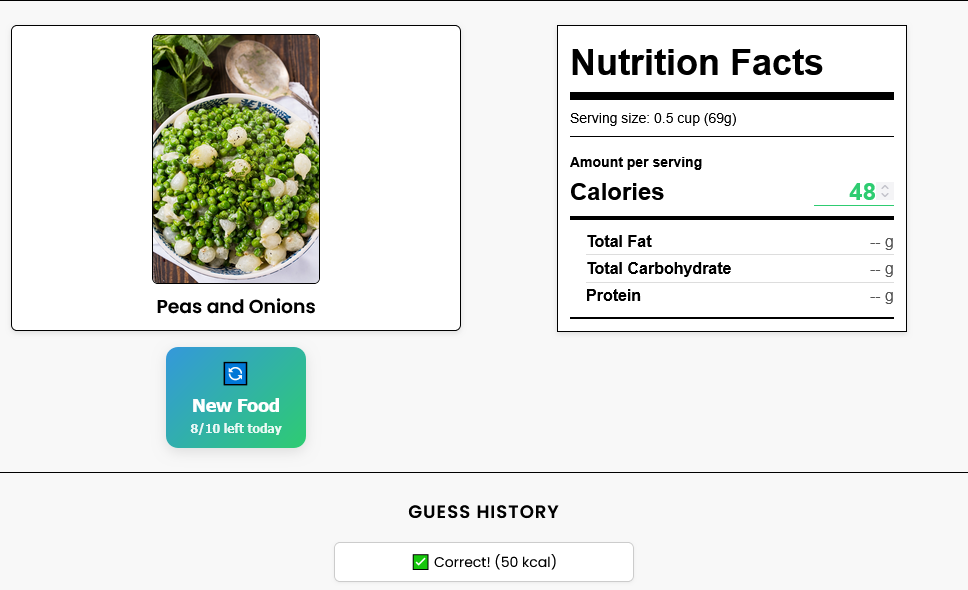The width and height of the screenshot is (968, 590).
Task: Click the Guess History heading
Action: tap(483, 512)
